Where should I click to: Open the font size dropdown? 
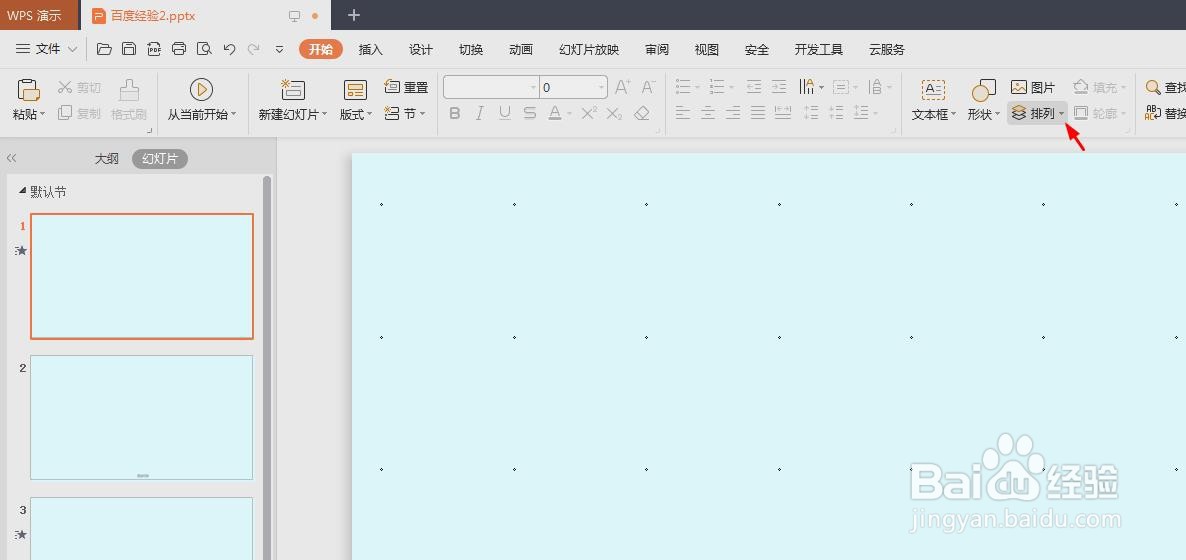click(x=601, y=88)
